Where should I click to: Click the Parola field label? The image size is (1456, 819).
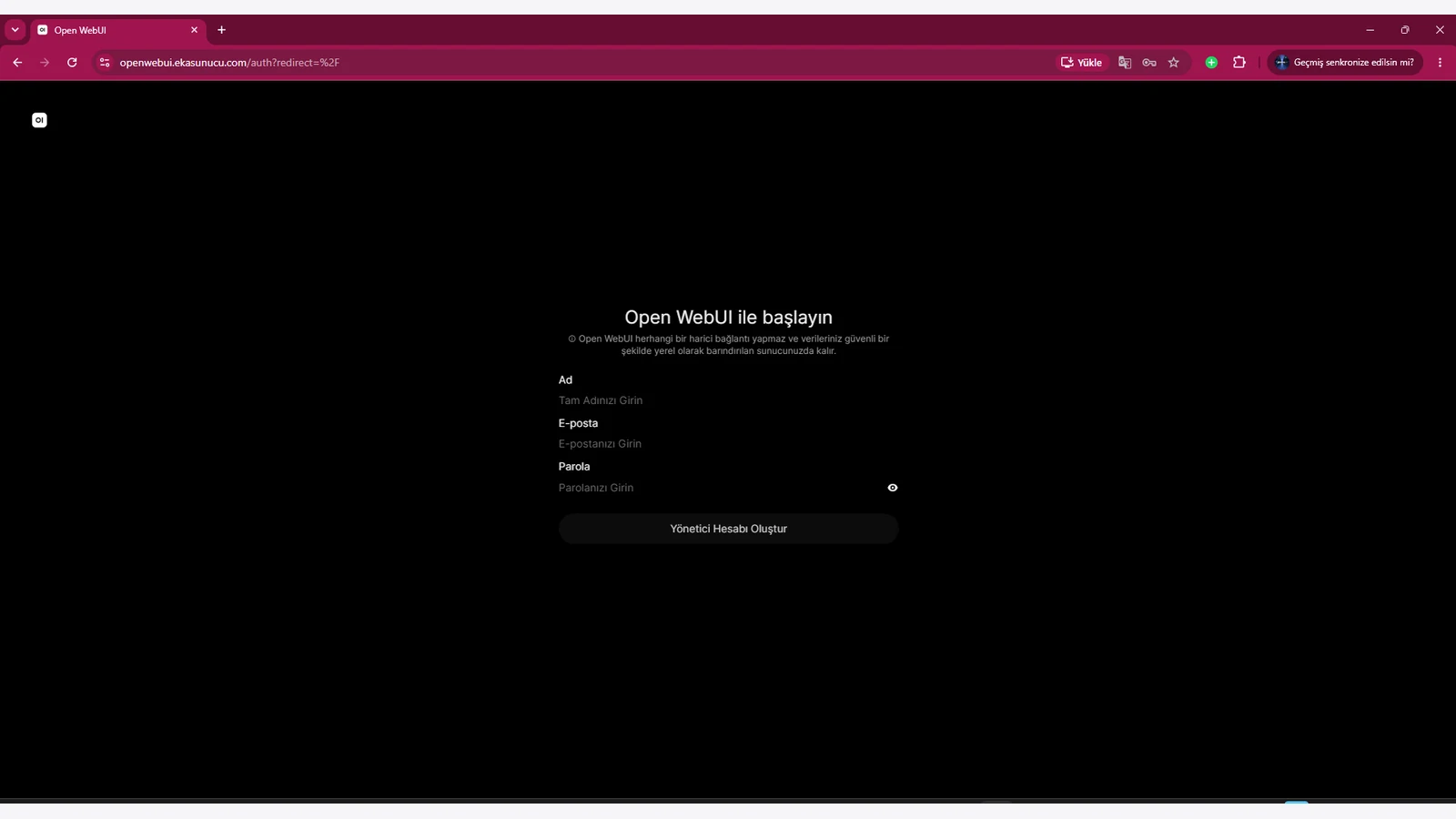pyautogui.click(x=574, y=467)
